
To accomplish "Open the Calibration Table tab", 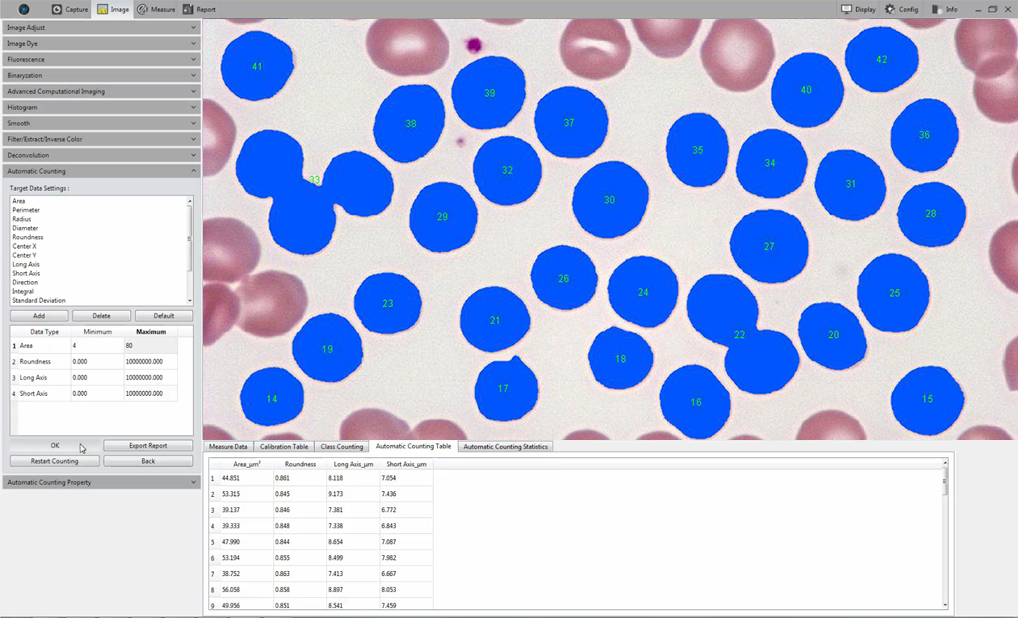I will tap(284, 447).
